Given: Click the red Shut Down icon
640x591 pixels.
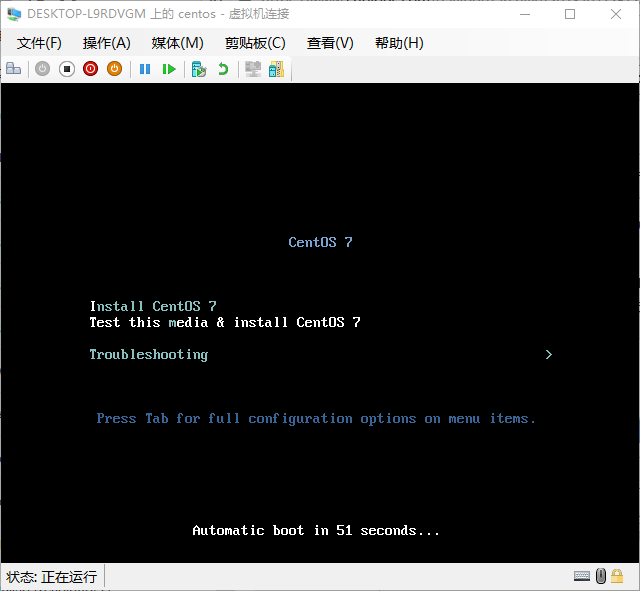Looking at the screenshot, I should click(91, 69).
